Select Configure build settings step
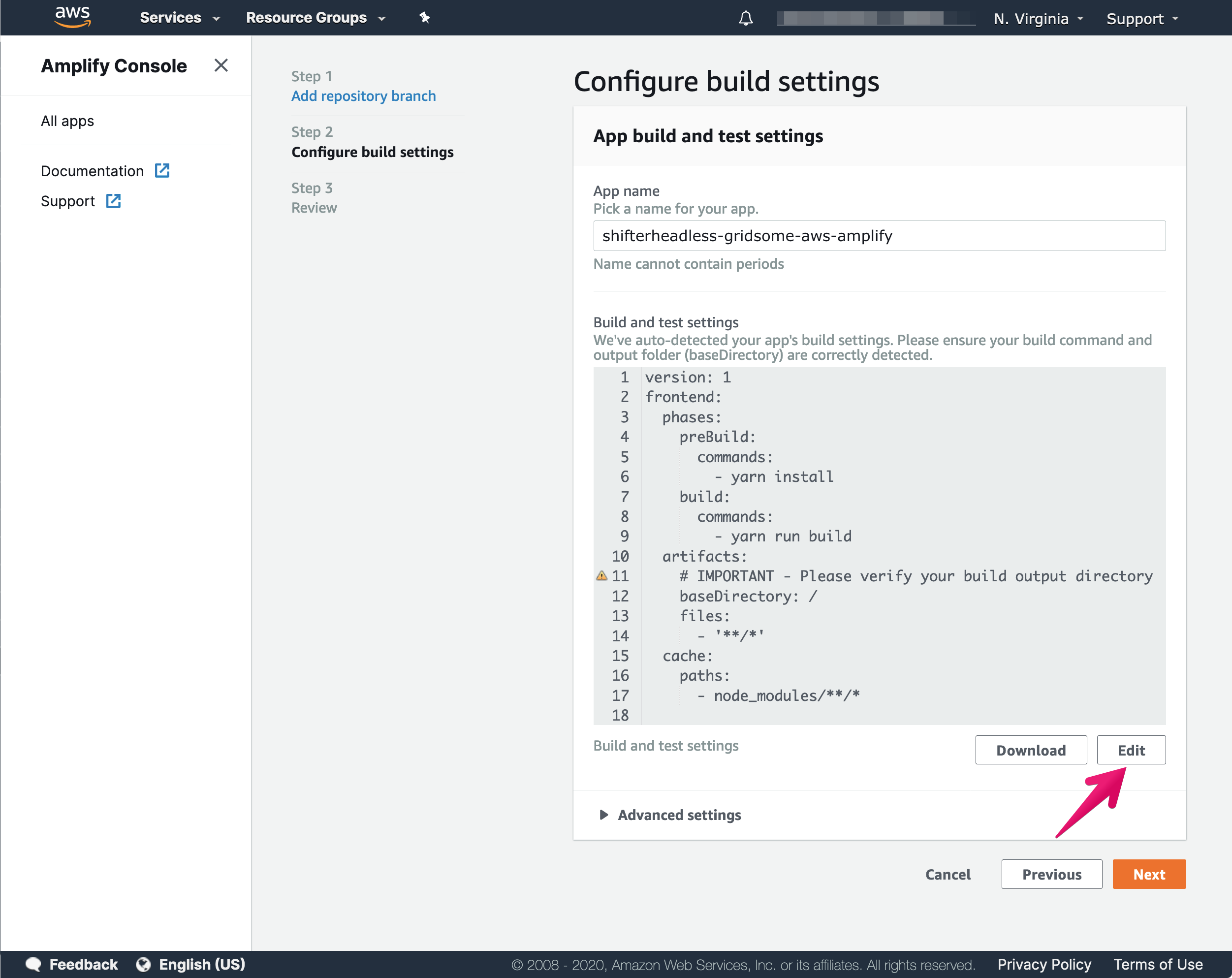 click(373, 152)
